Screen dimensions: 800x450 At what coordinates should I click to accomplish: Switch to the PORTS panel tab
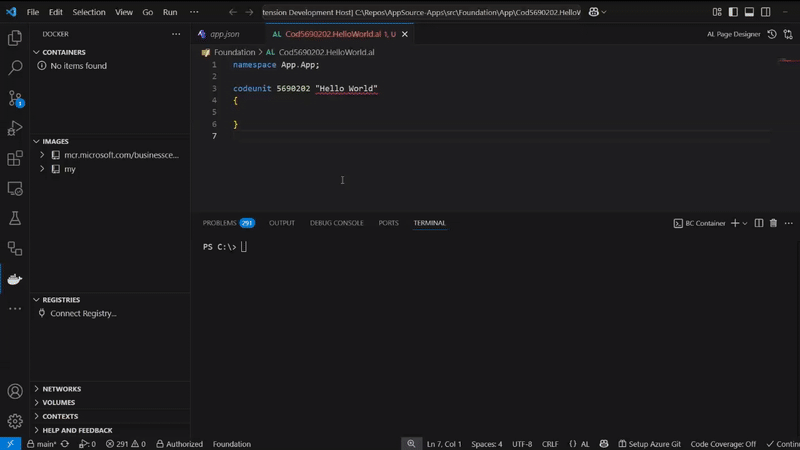(388, 223)
